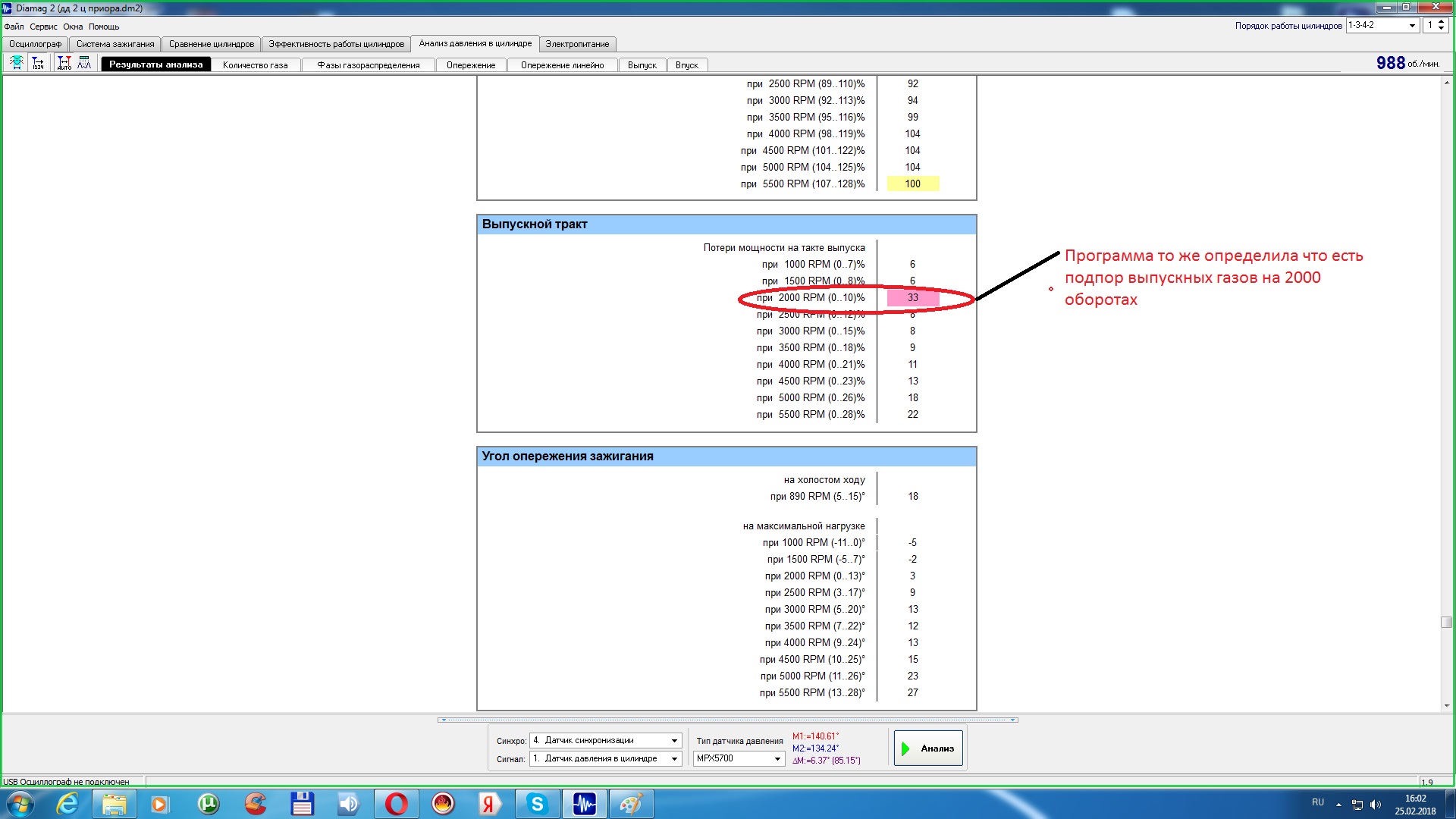The image size is (1456, 819).
Task: Click the scroll down arrow of results
Action: click(1447, 705)
